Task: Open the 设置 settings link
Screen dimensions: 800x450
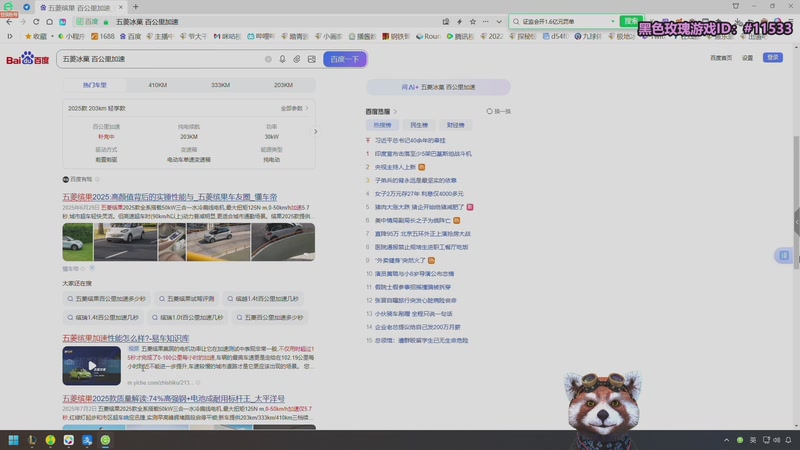Action: click(747, 58)
